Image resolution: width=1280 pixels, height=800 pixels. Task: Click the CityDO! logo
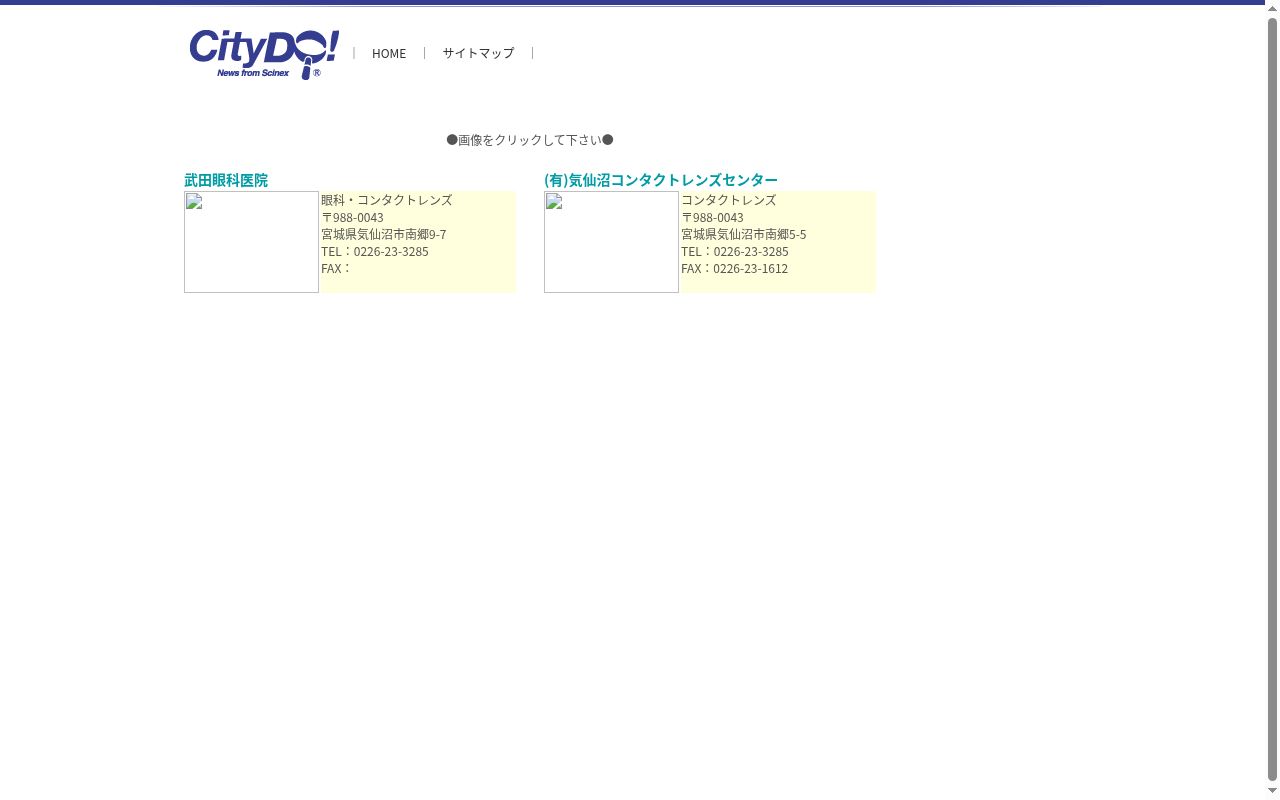[x=264, y=54]
